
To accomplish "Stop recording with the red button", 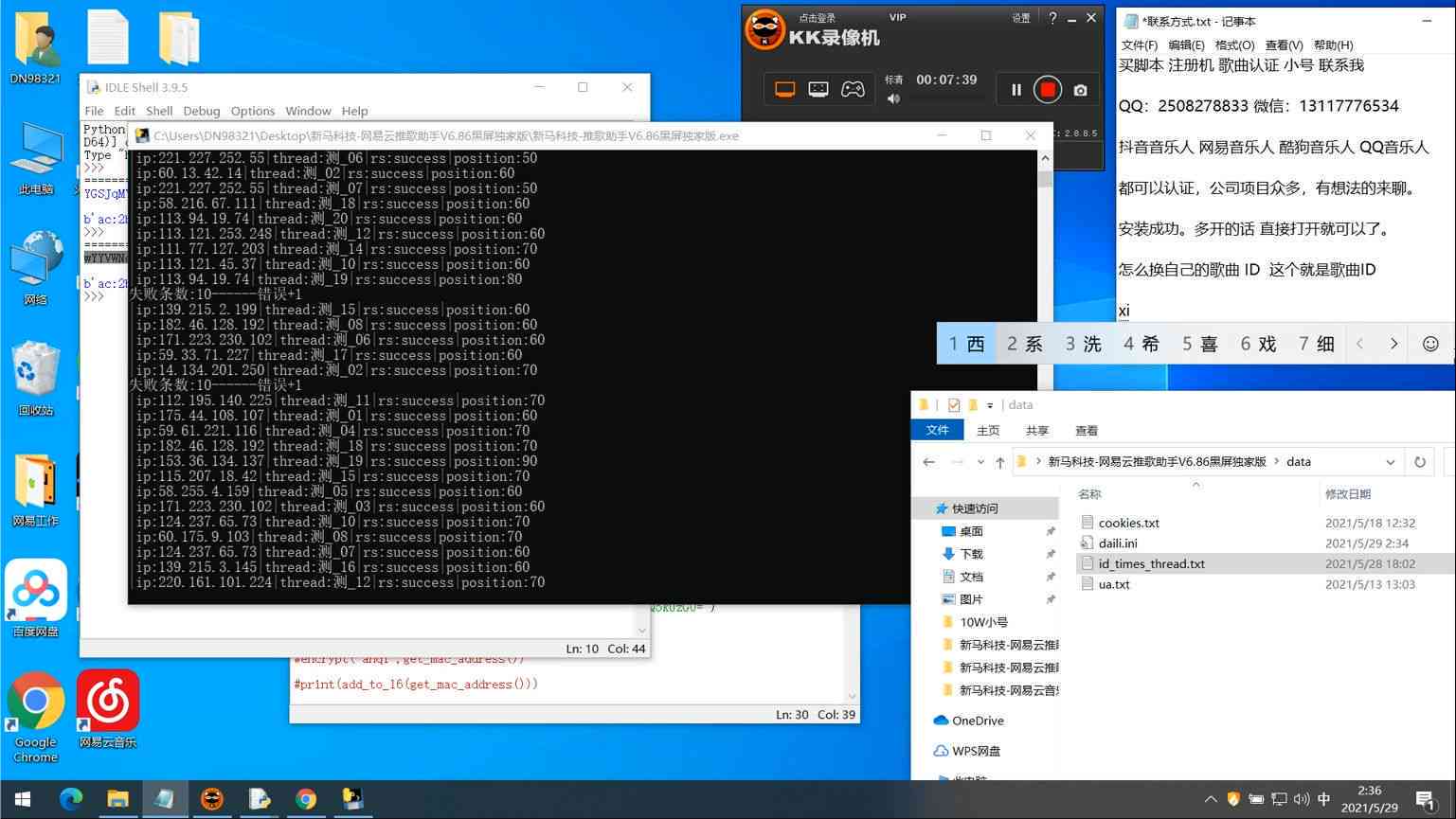I will click(1048, 90).
